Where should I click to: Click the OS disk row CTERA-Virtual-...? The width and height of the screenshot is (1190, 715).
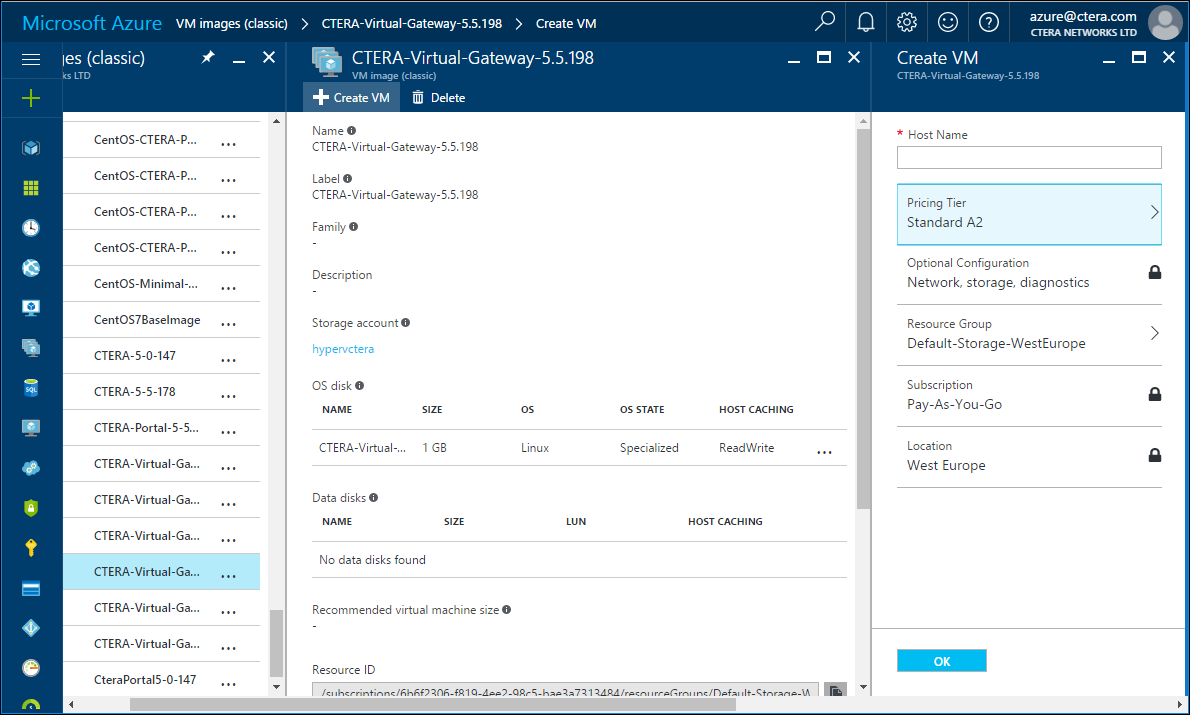(579, 448)
